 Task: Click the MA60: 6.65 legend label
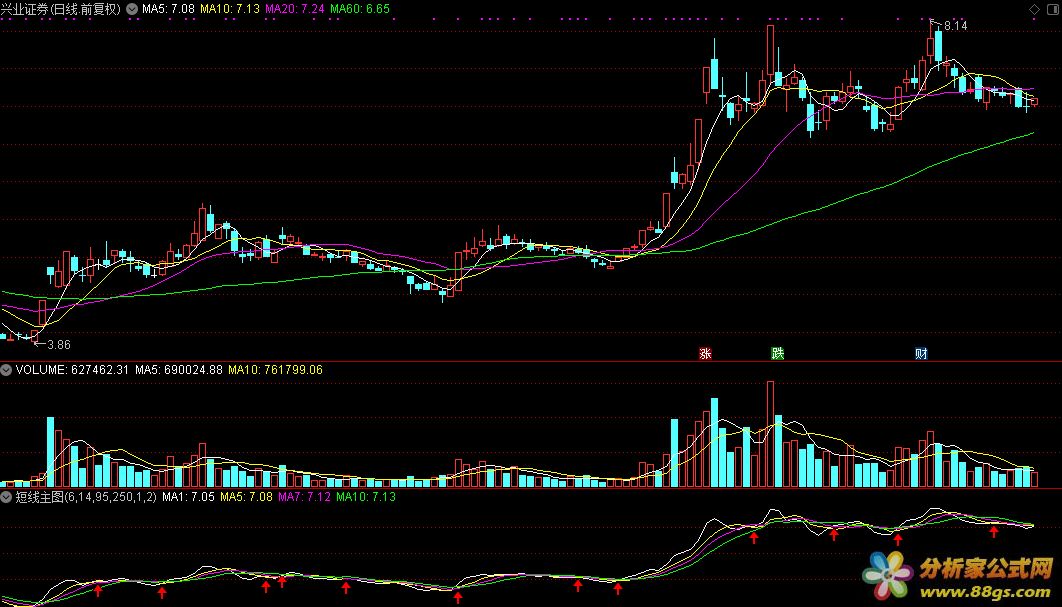click(x=360, y=9)
